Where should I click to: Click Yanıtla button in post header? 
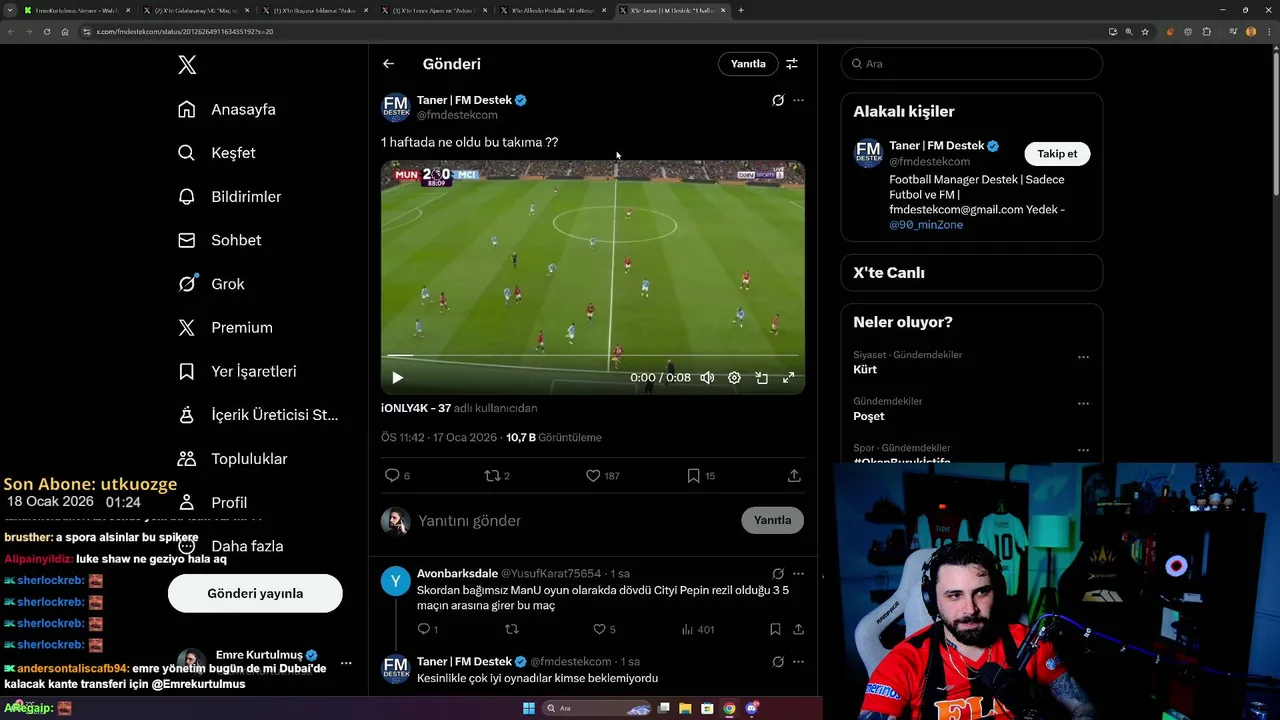pos(748,64)
